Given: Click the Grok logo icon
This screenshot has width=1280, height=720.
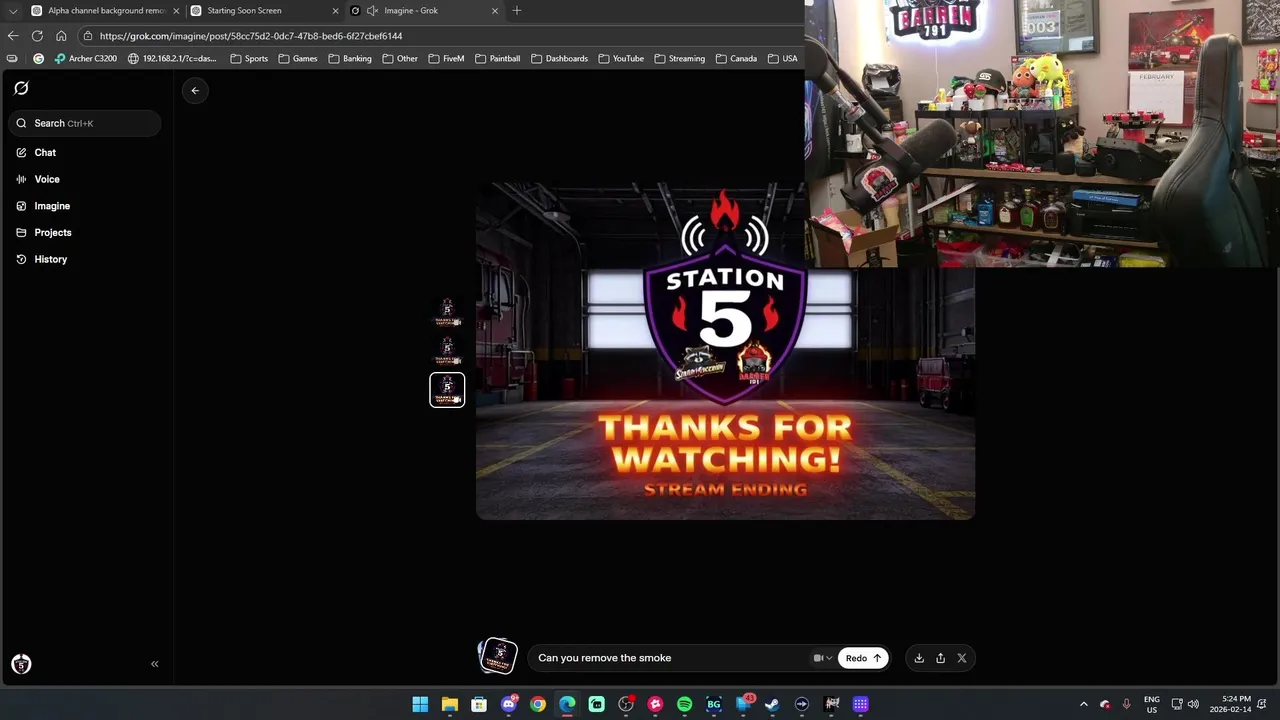Looking at the screenshot, I should (21, 88).
